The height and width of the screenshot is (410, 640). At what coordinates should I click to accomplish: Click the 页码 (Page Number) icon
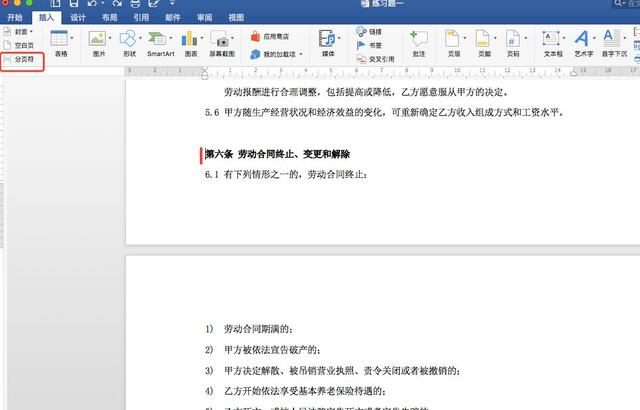(x=513, y=38)
